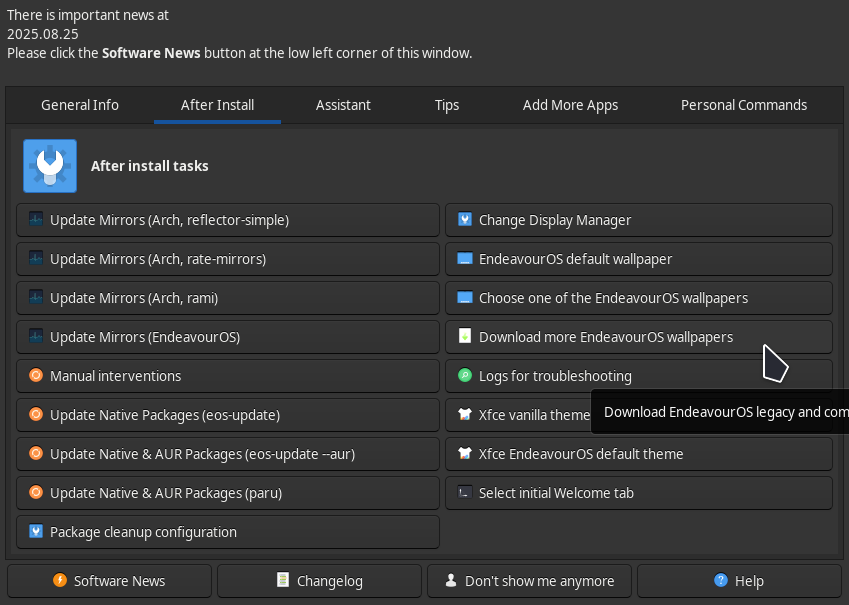Click the Xfce EndeavourOS default theme icon
Screen dimensions: 849x605
[x=464, y=454]
